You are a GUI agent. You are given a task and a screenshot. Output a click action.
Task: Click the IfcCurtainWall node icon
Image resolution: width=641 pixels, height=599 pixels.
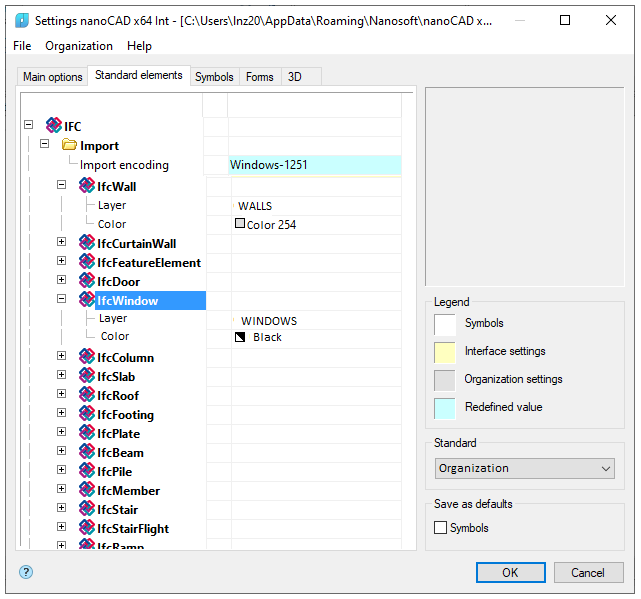87,242
